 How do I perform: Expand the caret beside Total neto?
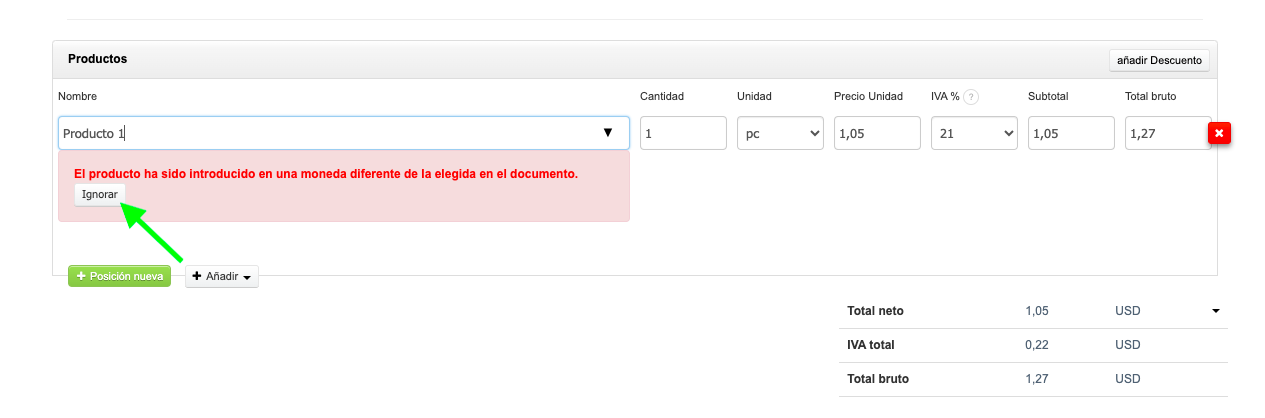coord(1216,311)
